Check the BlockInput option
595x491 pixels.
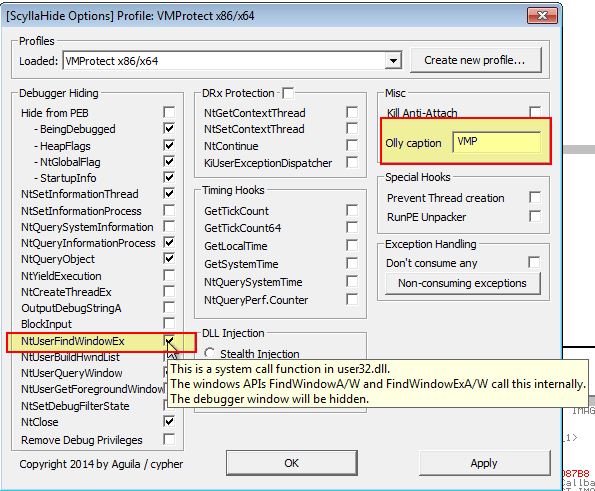[x=169, y=323]
